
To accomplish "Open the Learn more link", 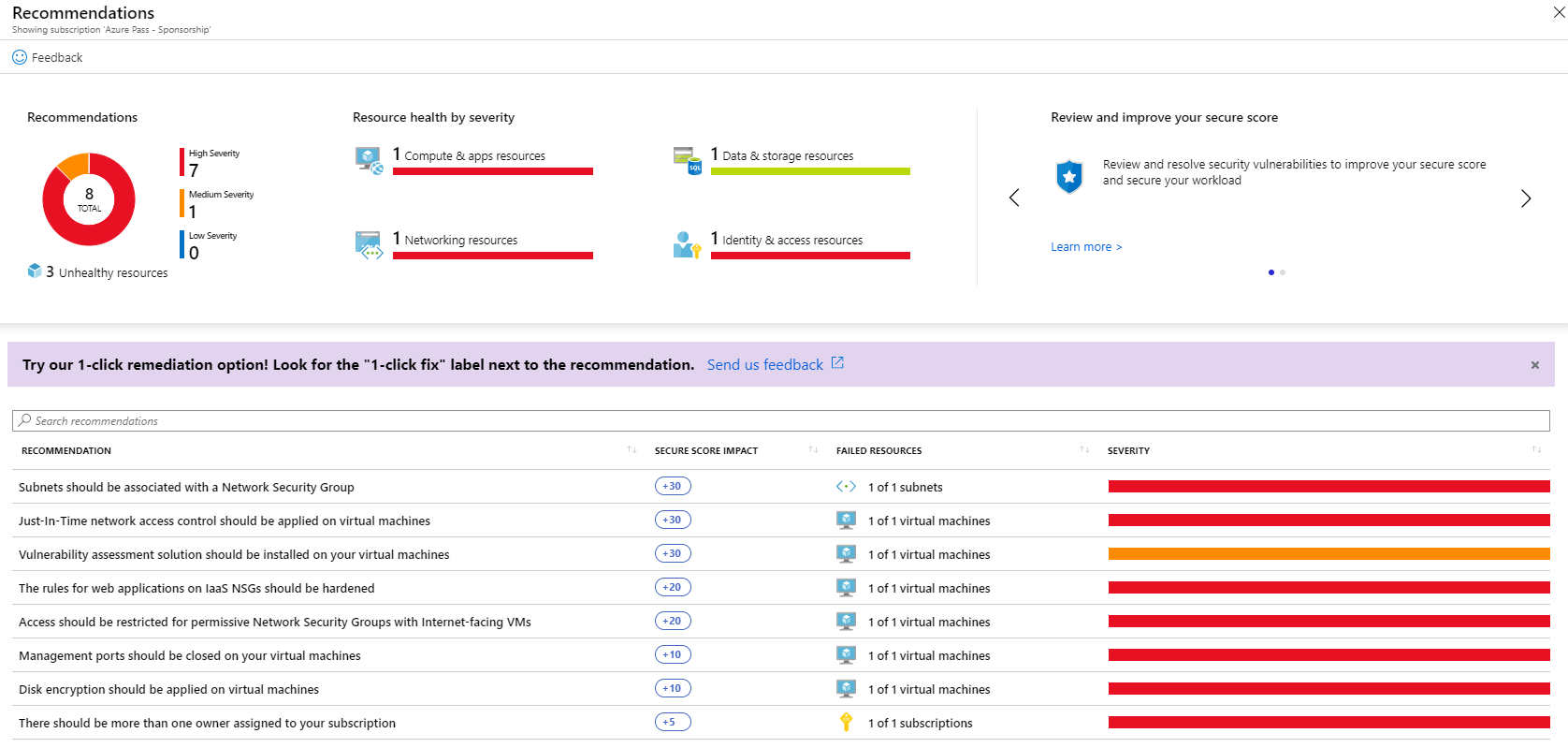I will pyautogui.click(x=1085, y=247).
